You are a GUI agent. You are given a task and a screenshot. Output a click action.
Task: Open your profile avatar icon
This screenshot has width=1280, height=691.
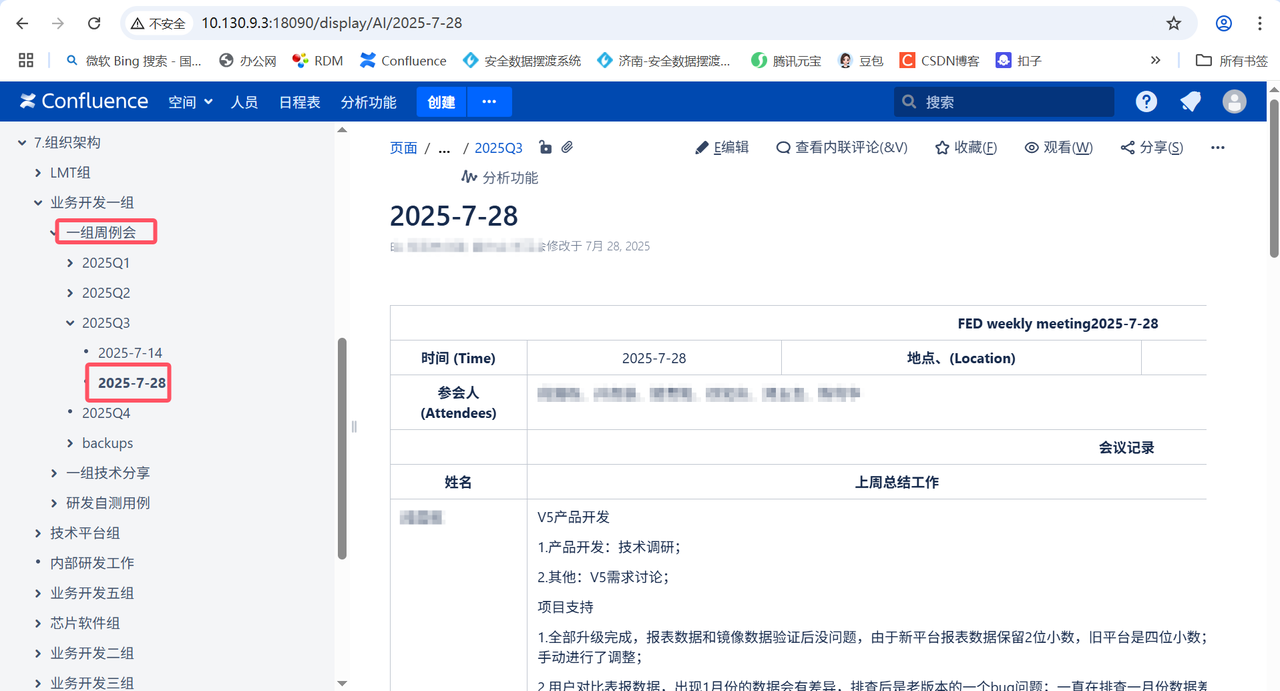[1234, 101]
